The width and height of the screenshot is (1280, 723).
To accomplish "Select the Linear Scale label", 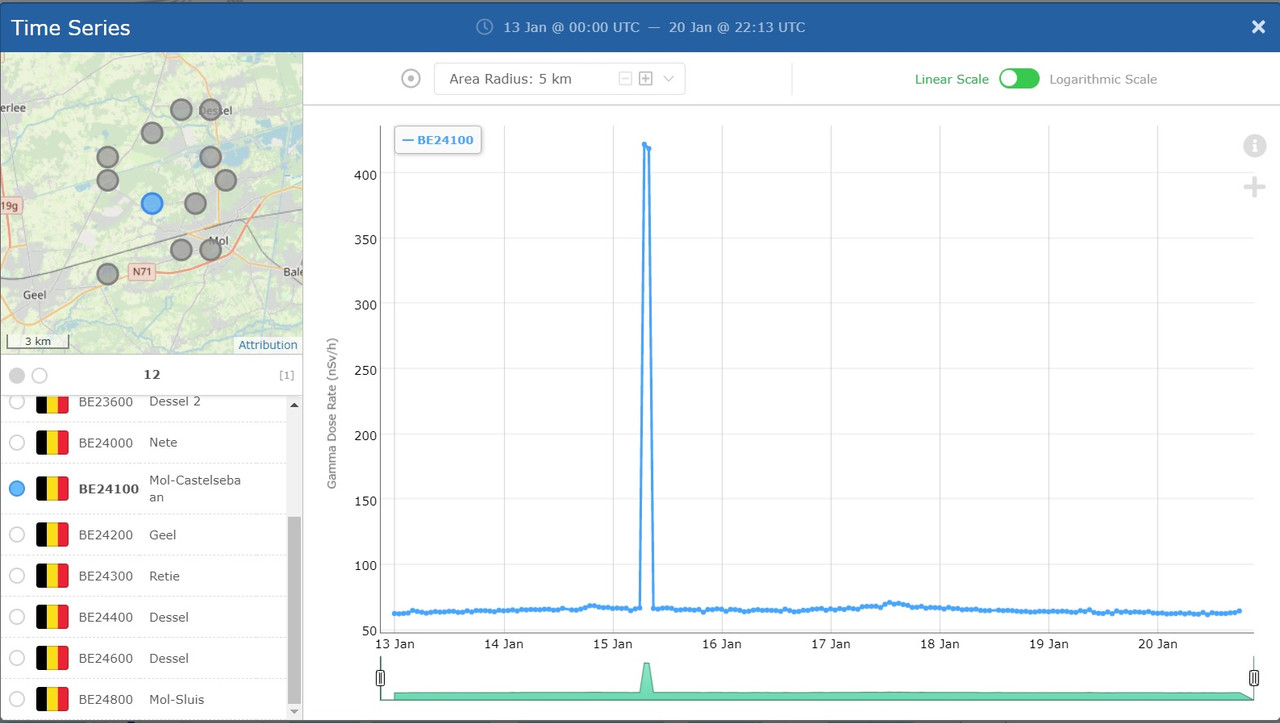I will 951,79.
